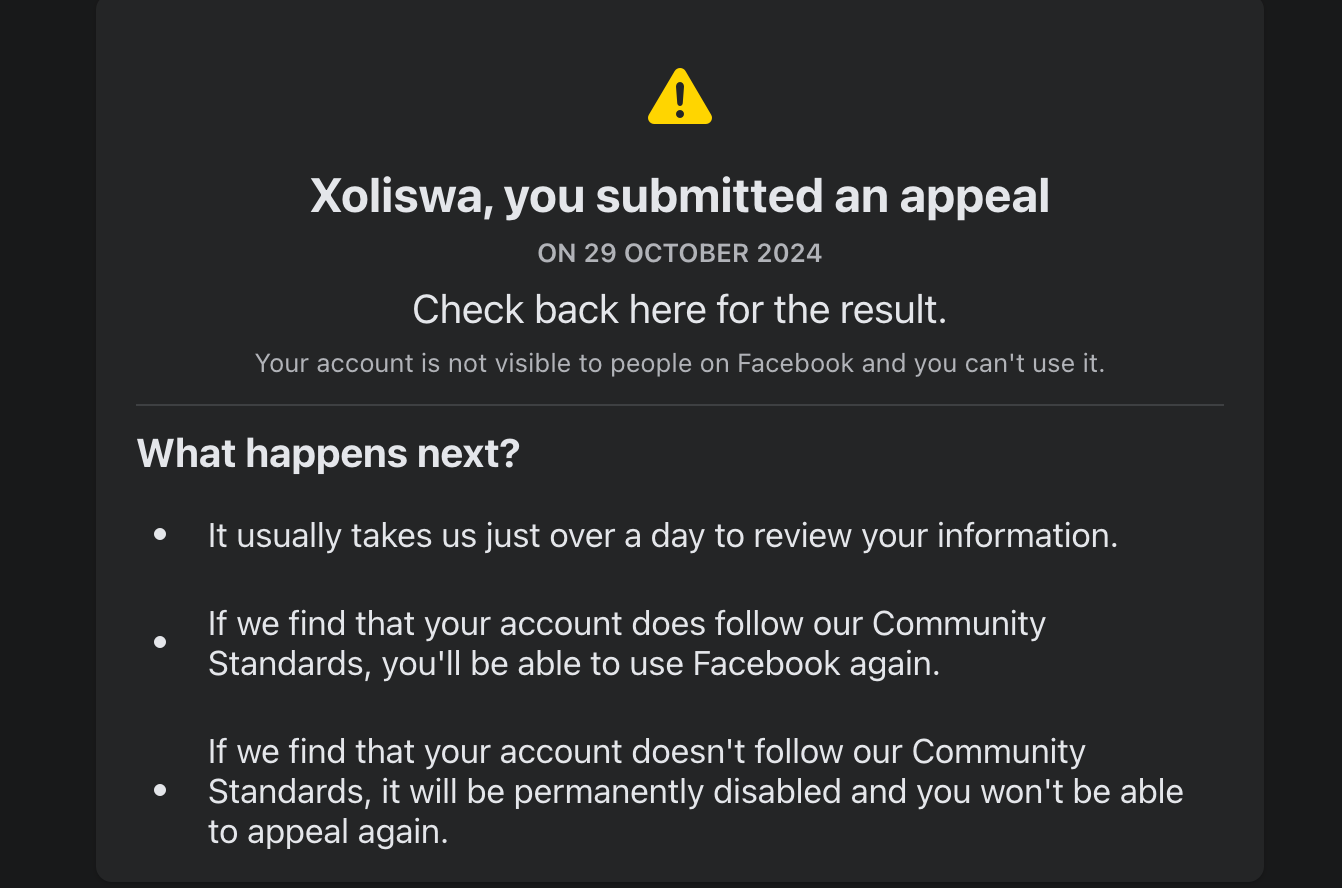Click the word "Facebook" in the grey notice

click(795, 363)
